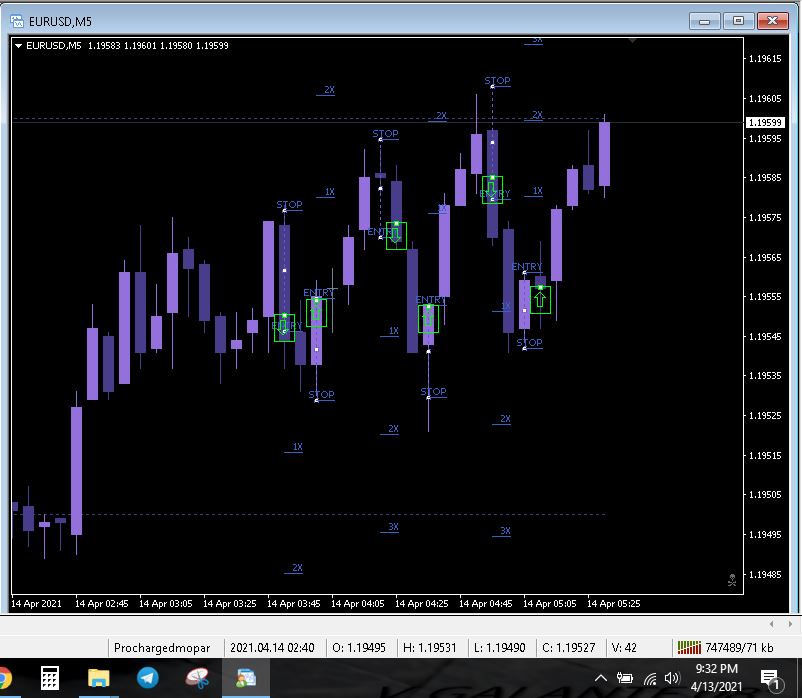Click the battery icon in the system tray
Screen dimensions: 802x698
[625, 679]
